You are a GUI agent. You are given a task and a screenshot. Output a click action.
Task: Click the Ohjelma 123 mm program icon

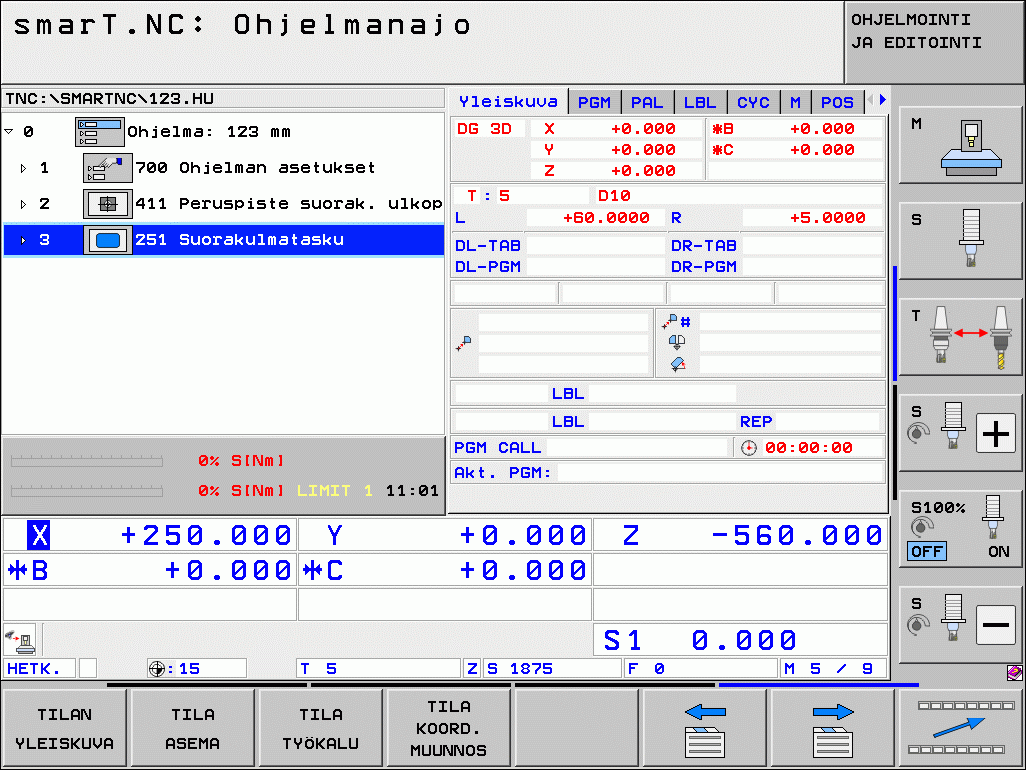point(99,132)
